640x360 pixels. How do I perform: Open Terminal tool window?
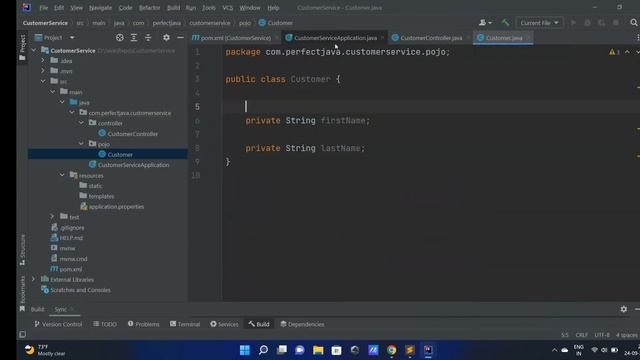click(185, 324)
